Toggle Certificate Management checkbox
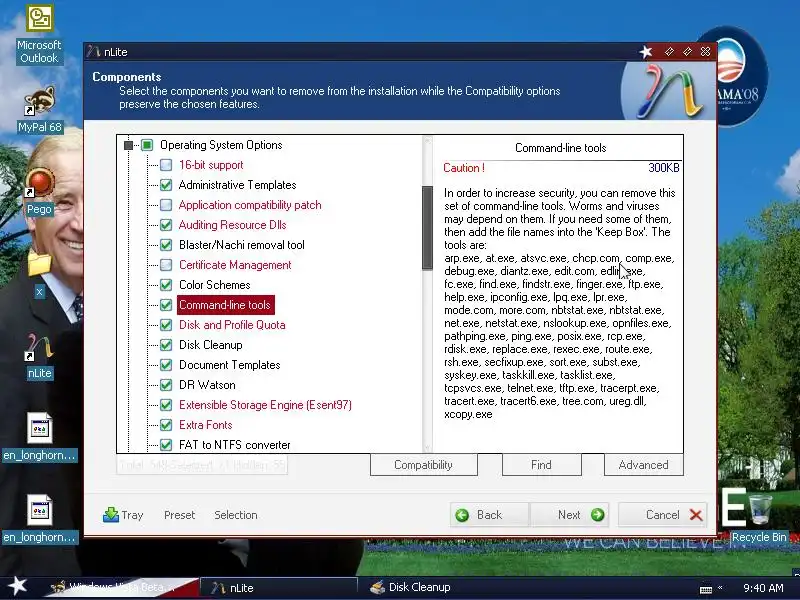The image size is (800, 600). click(166, 265)
